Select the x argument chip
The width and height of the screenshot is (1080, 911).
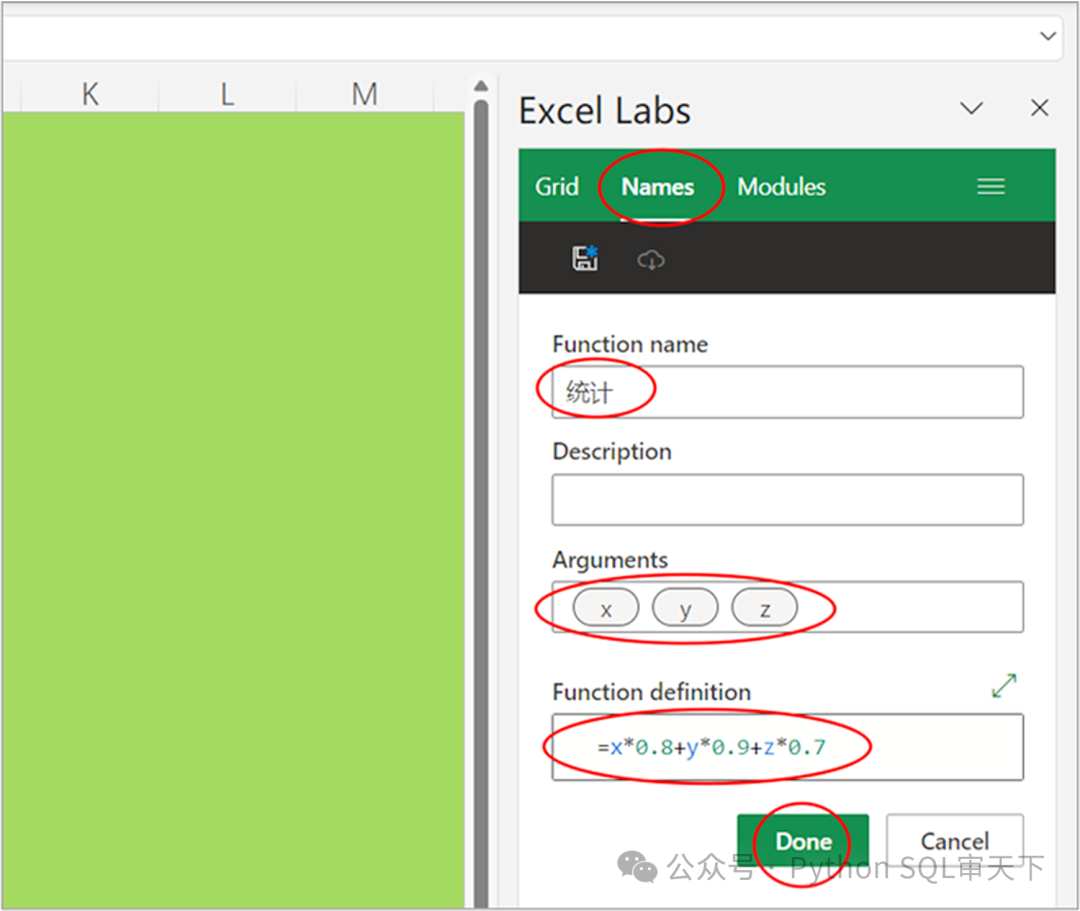click(606, 608)
